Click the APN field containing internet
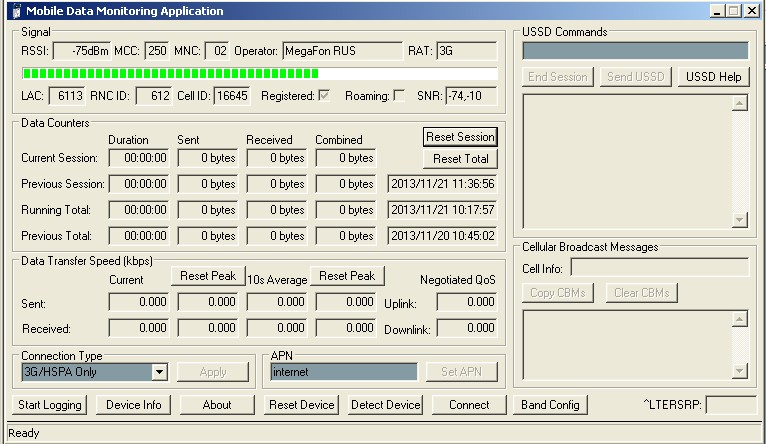Viewport: 766px width, 444px height. click(x=344, y=372)
